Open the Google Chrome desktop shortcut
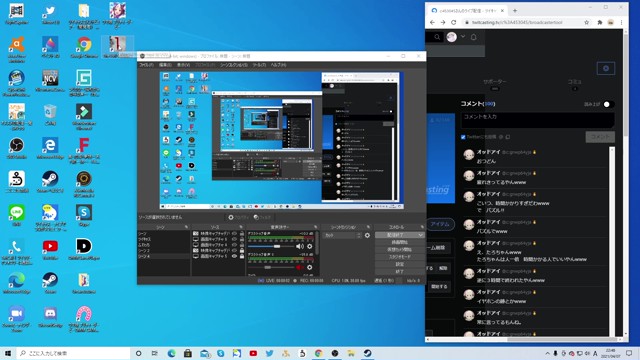The image size is (640, 360). [84, 47]
